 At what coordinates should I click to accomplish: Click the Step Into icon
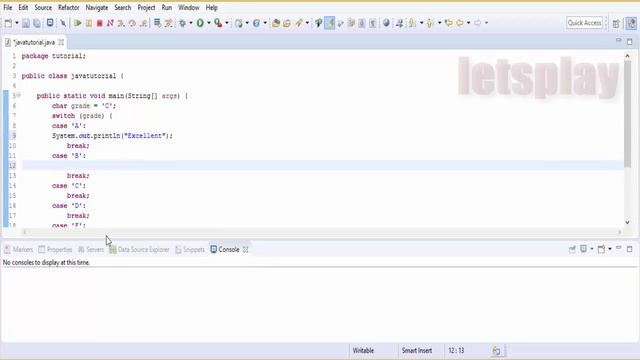click(121, 23)
